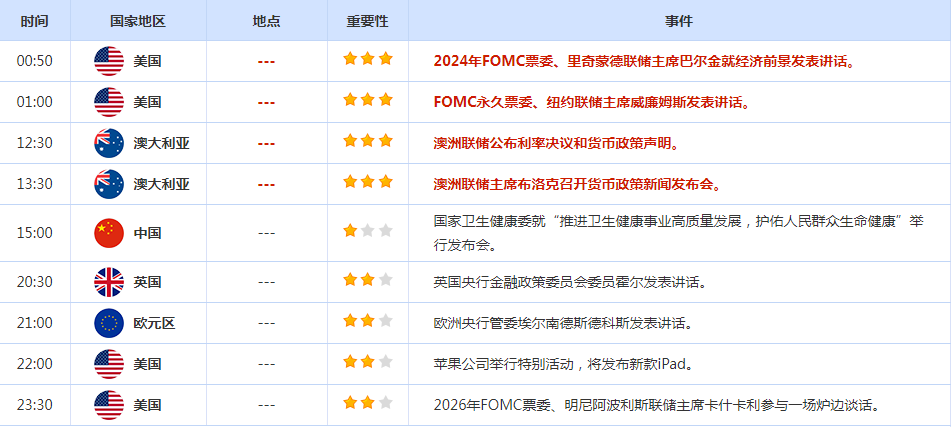
Task: Select the 时间 column header
Action: (x=35, y=21)
